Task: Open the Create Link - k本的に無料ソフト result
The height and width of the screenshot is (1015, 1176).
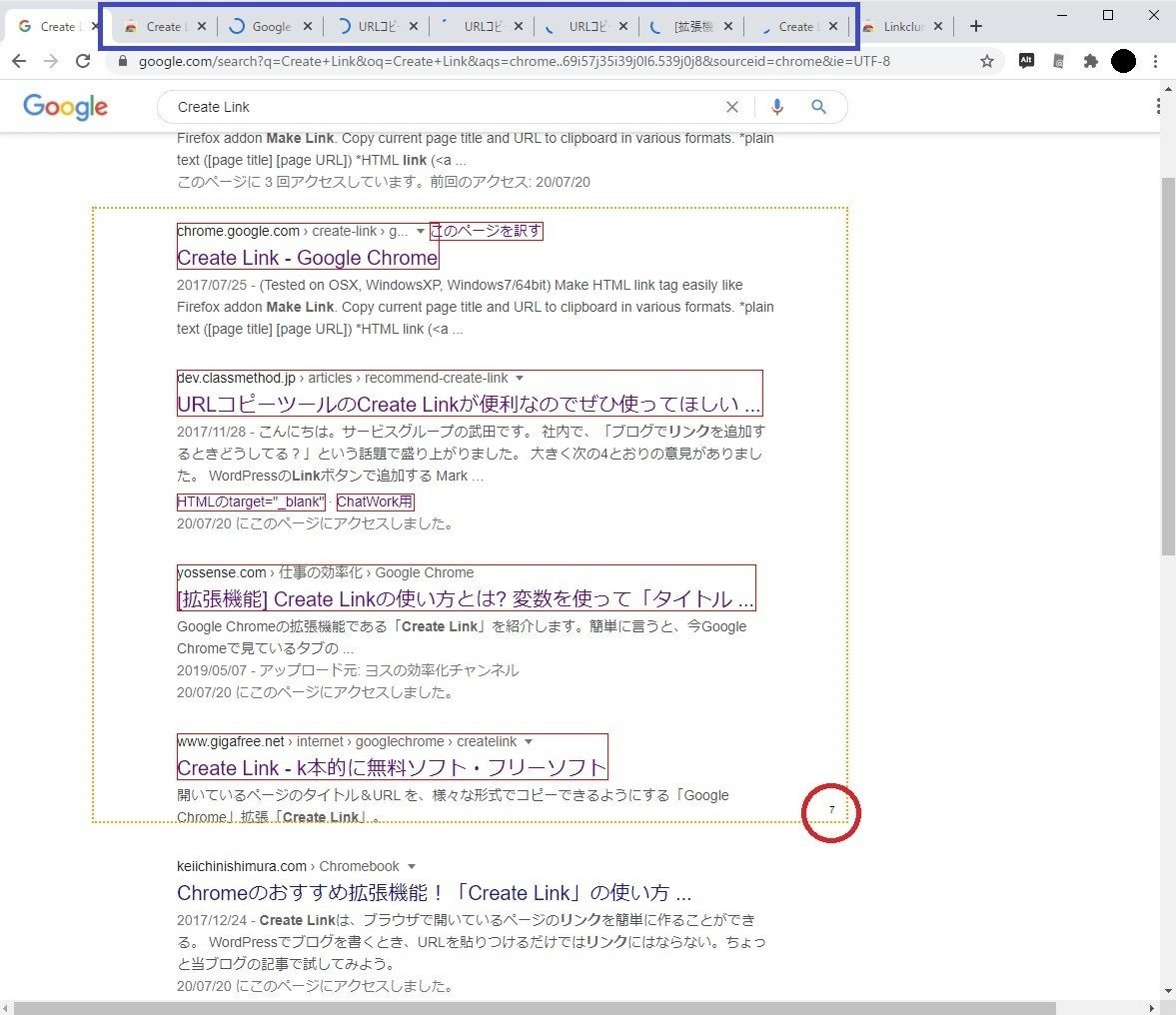Action: pyautogui.click(x=392, y=767)
